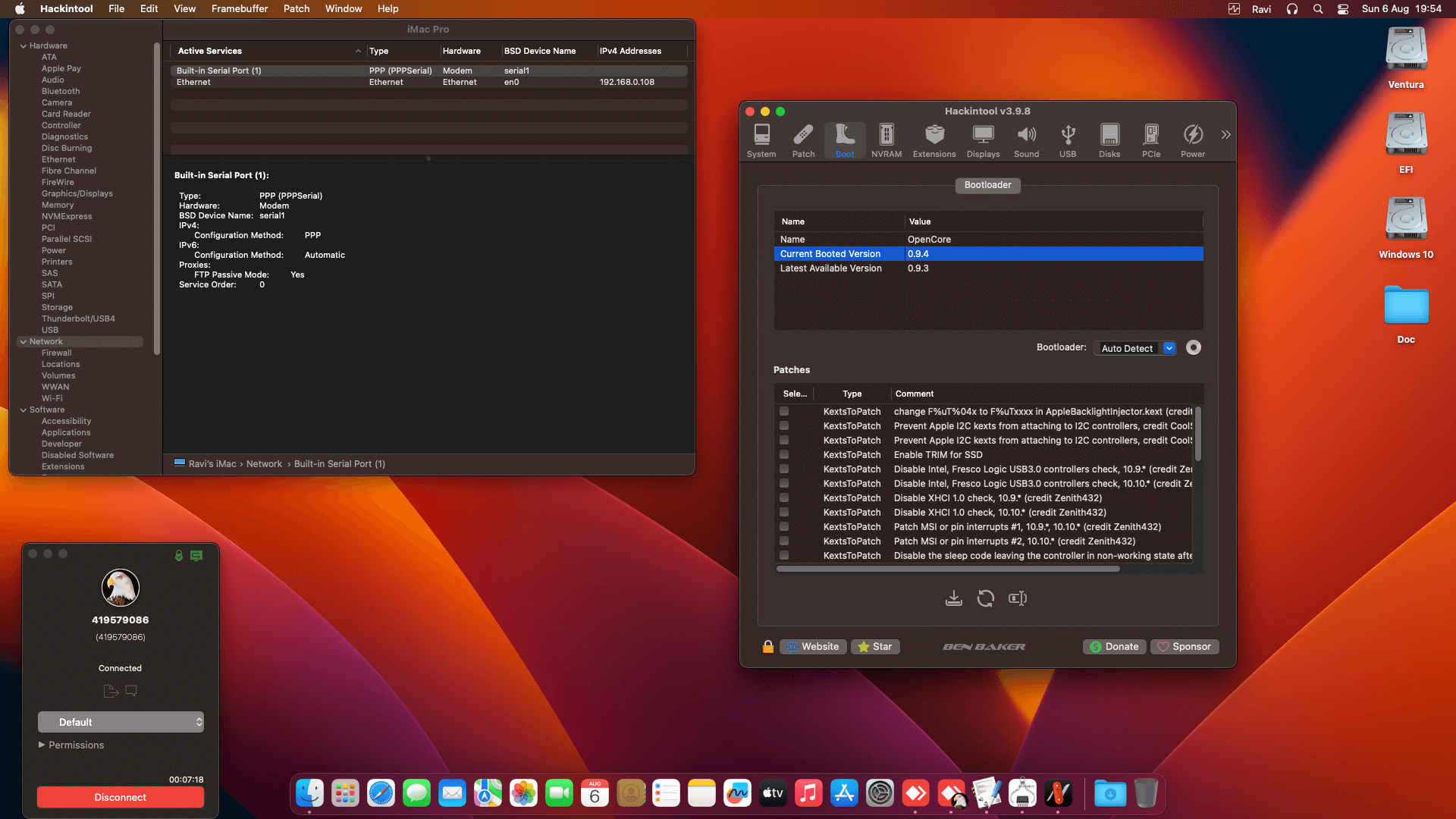Open the Sound section in Hackintool
This screenshot has width=1456, height=819.
[x=1026, y=141]
